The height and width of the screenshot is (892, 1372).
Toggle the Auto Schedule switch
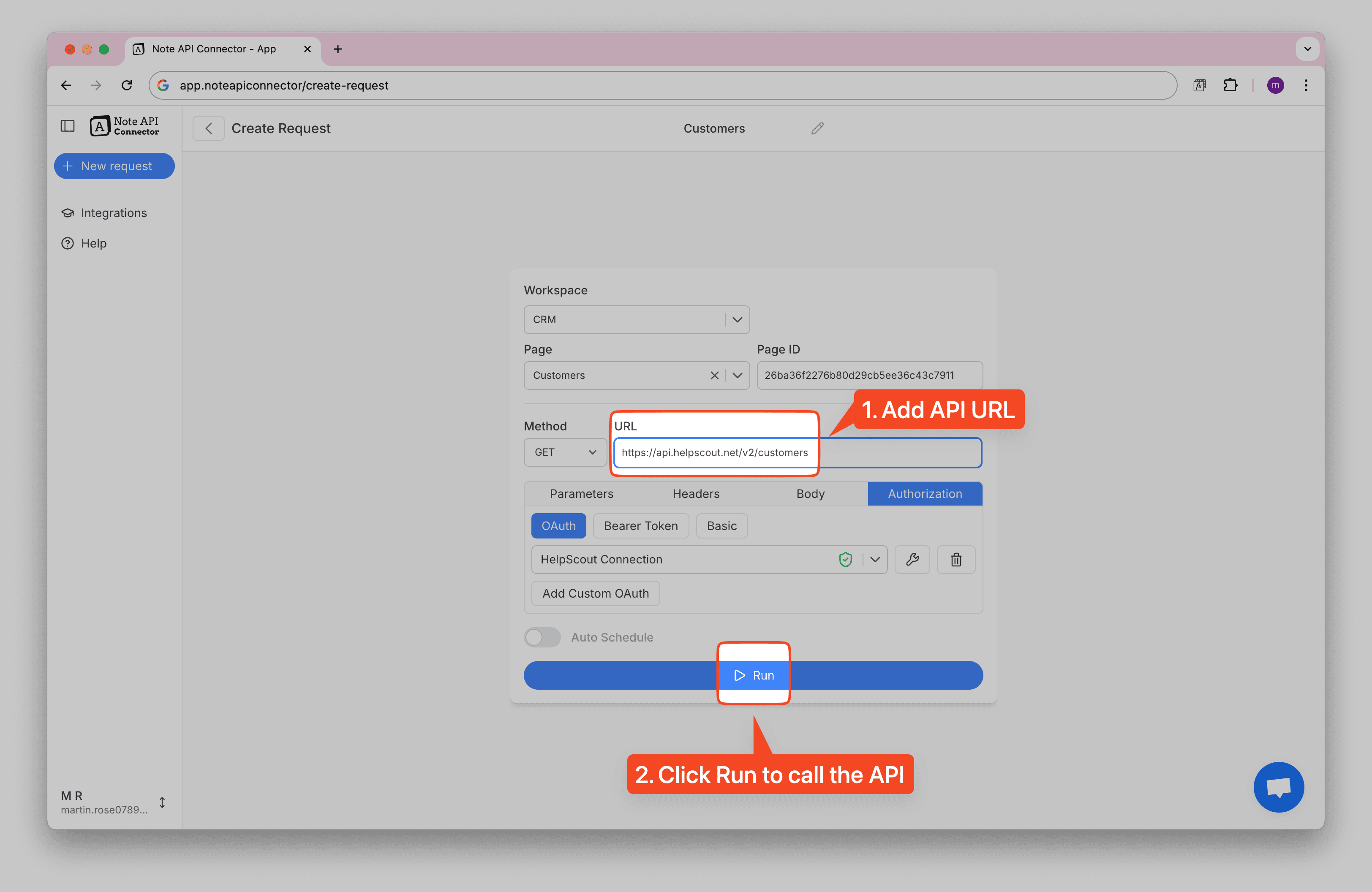[x=542, y=637]
